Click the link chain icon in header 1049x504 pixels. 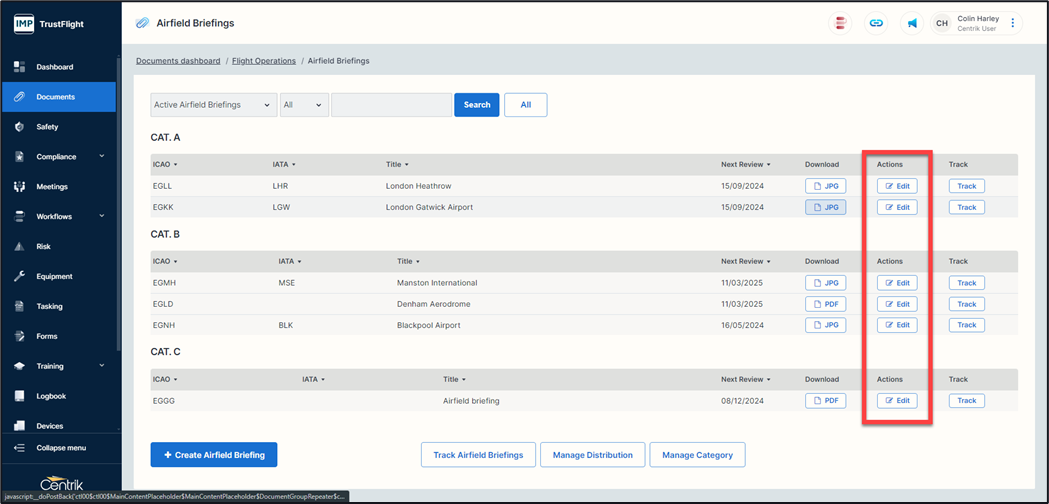click(x=876, y=23)
